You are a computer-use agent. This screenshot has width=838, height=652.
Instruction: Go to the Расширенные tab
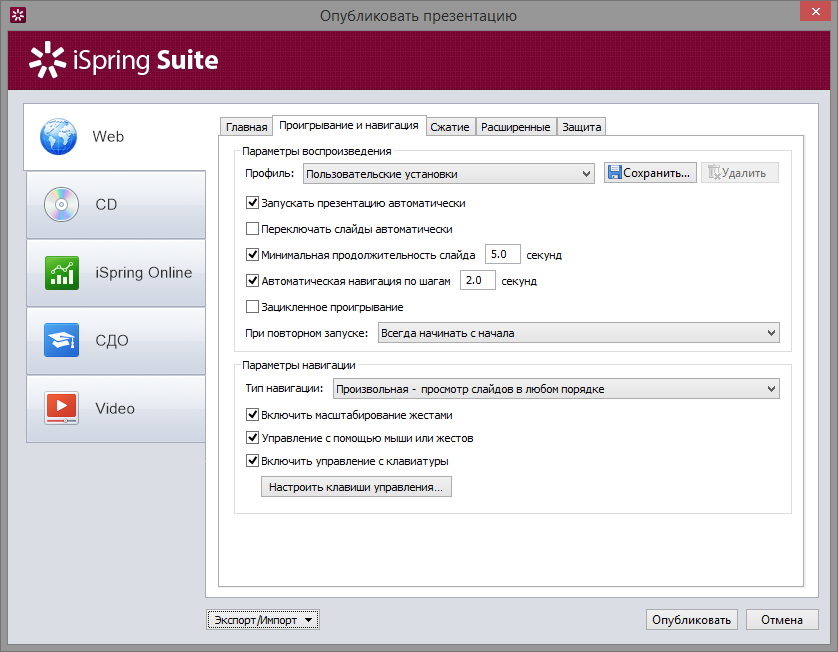coord(516,127)
